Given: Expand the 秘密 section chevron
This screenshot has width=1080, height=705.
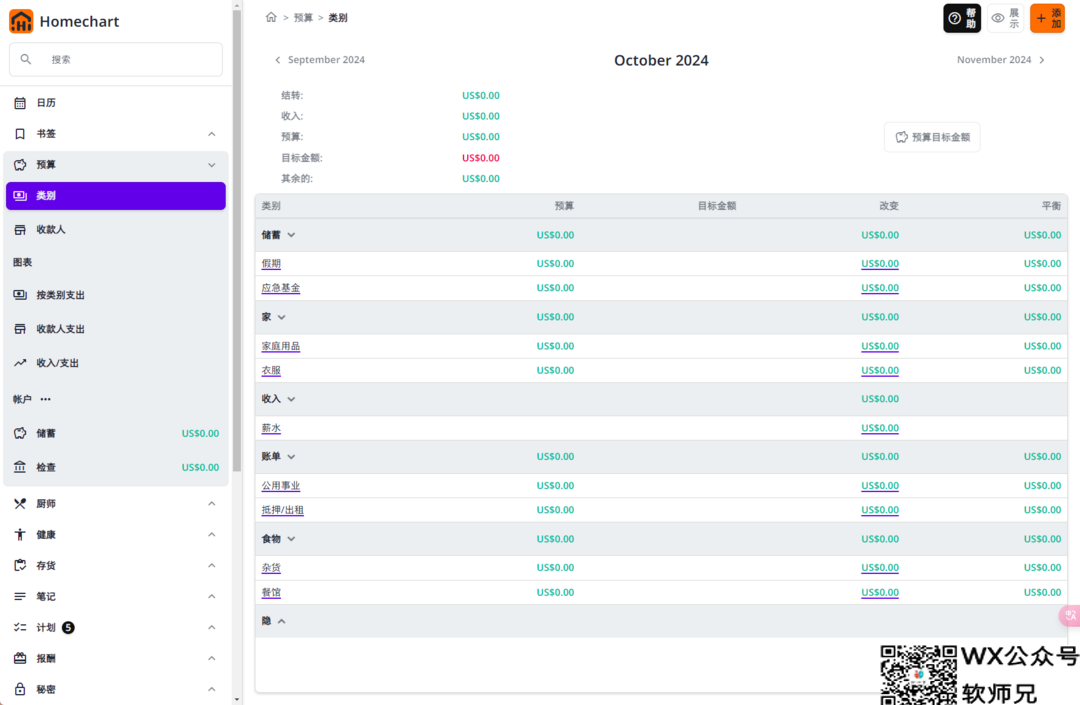Looking at the screenshot, I should coord(211,689).
